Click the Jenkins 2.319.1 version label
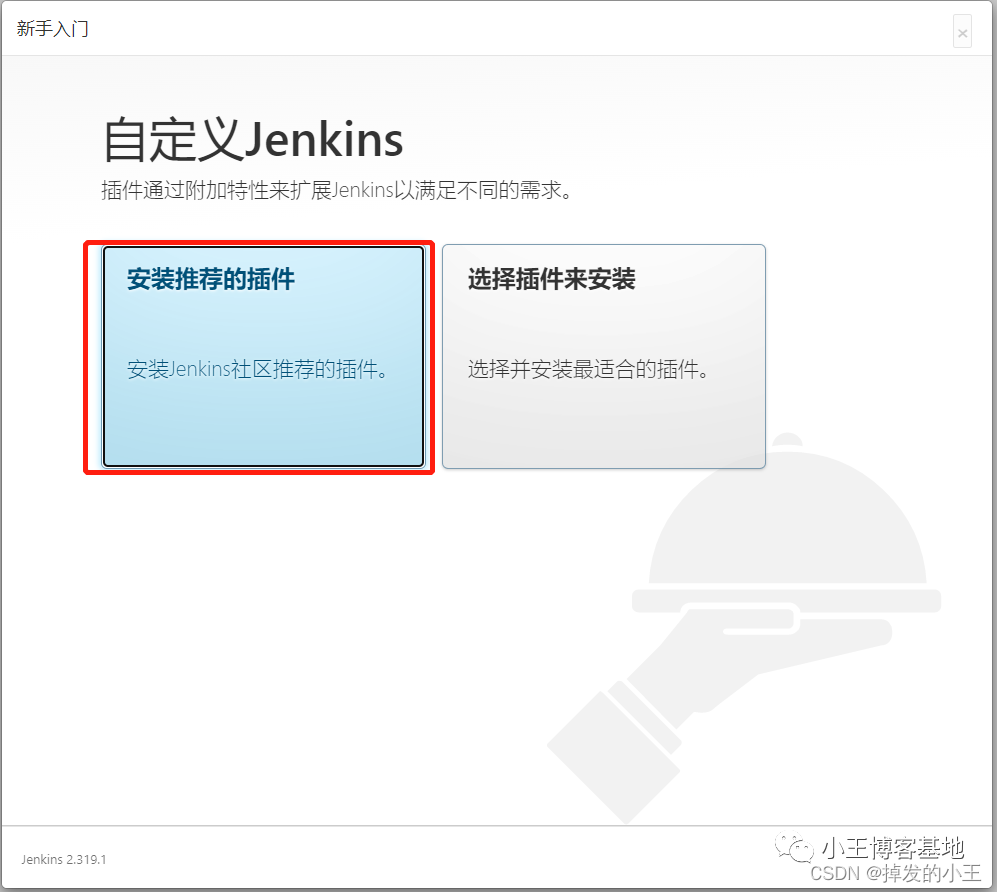 coord(64,860)
